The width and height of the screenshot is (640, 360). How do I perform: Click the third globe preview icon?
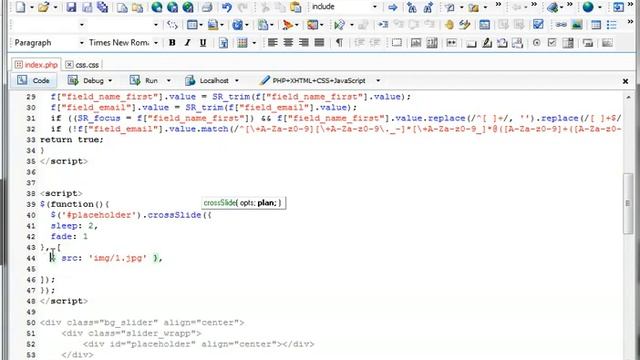coord(188,7)
